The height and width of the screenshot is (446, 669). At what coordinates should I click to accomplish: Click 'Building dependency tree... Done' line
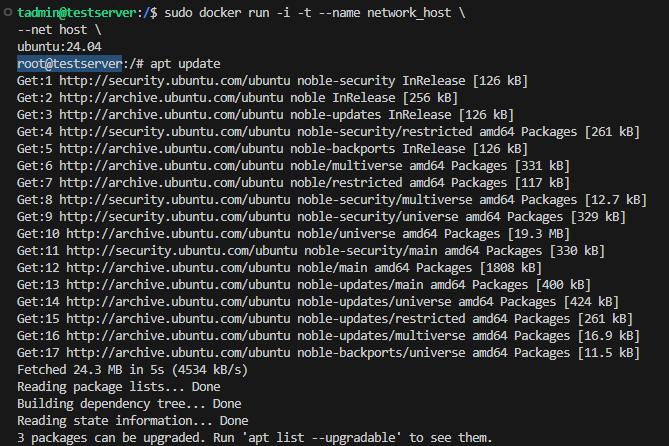point(129,404)
